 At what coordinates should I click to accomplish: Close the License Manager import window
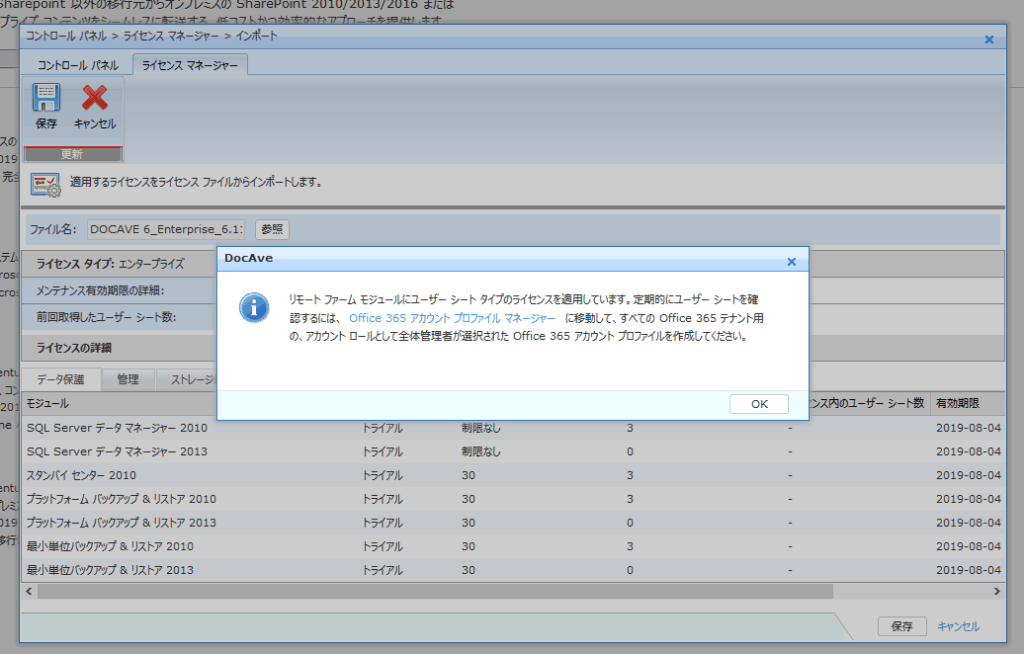(x=989, y=39)
